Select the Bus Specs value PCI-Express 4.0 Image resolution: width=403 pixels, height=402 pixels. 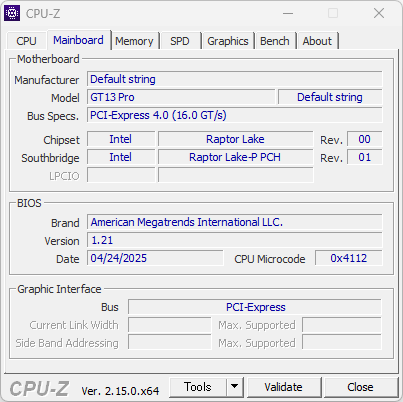[x=235, y=115]
